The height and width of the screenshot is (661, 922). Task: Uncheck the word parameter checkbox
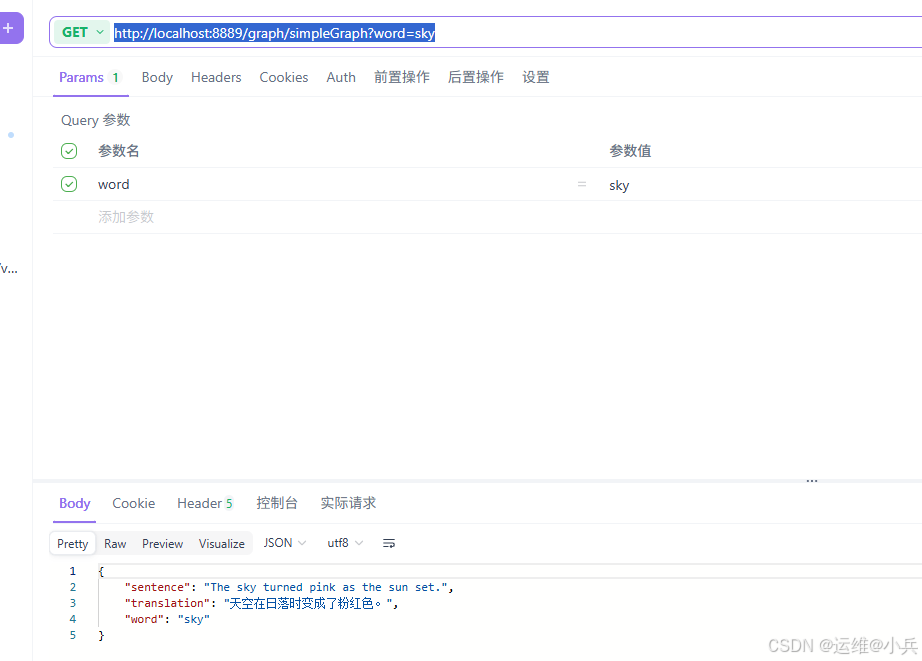pyautogui.click(x=69, y=184)
